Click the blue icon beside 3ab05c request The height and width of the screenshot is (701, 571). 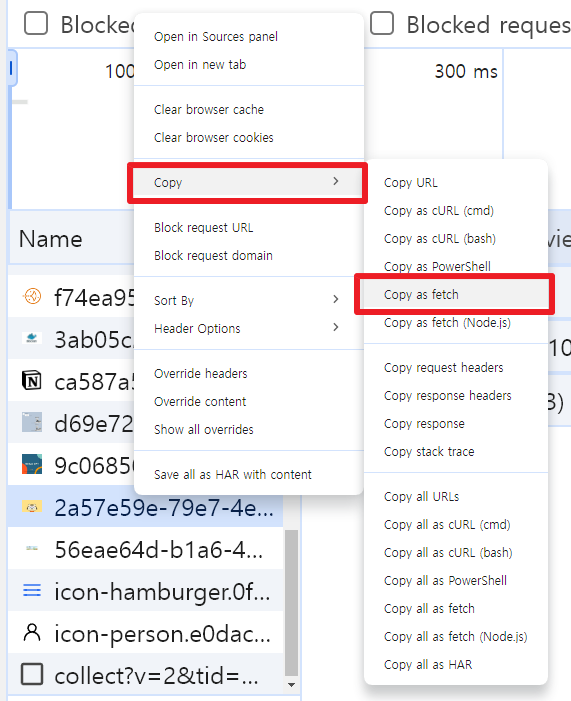pos(32,338)
